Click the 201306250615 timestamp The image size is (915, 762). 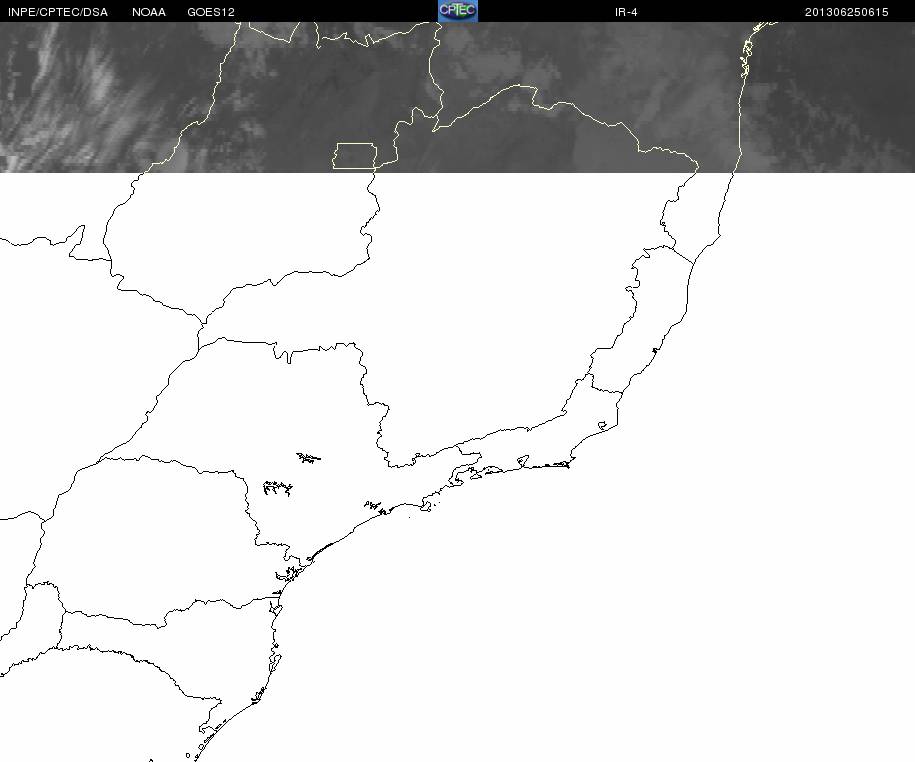pos(847,12)
